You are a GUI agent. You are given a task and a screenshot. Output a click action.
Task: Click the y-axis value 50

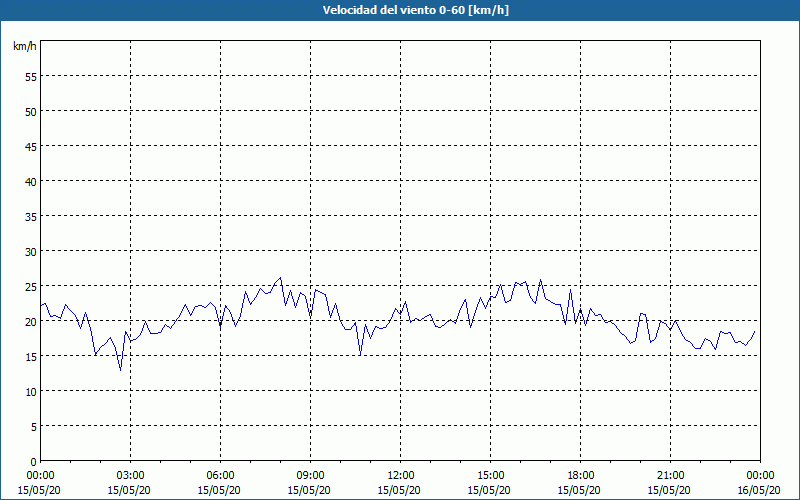point(31,112)
